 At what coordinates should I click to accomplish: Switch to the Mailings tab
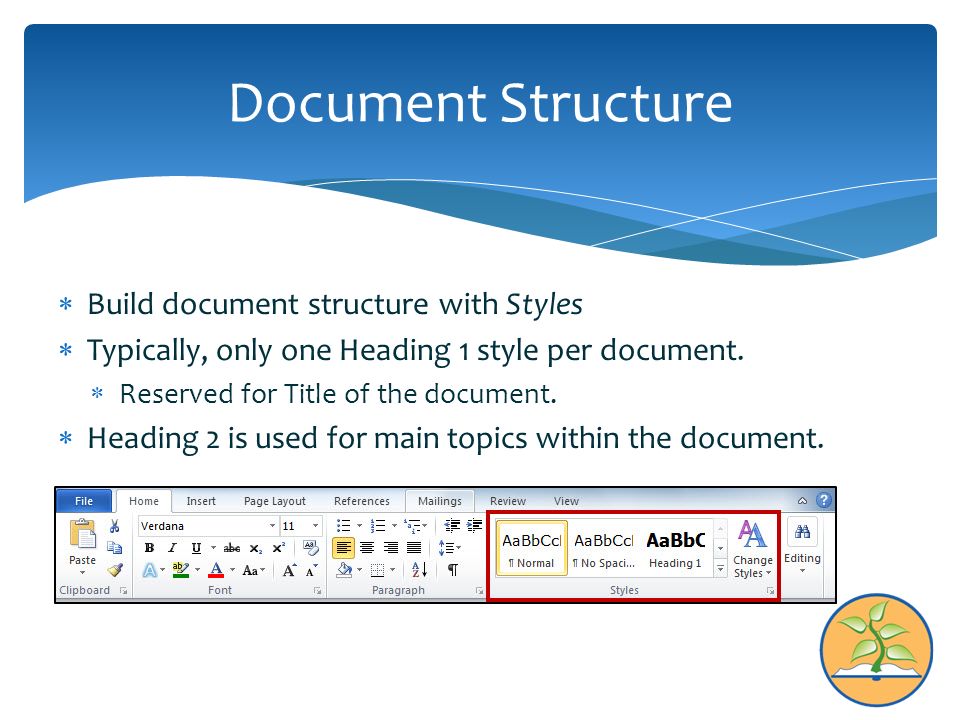tap(440, 501)
